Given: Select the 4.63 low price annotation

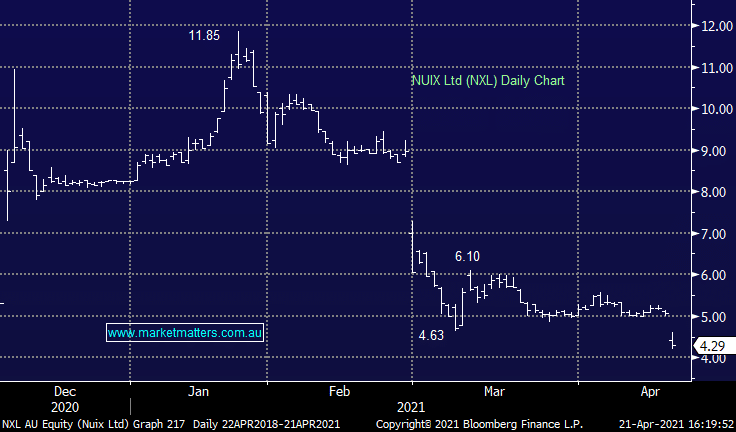Looking at the screenshot, I should [431, 335].
